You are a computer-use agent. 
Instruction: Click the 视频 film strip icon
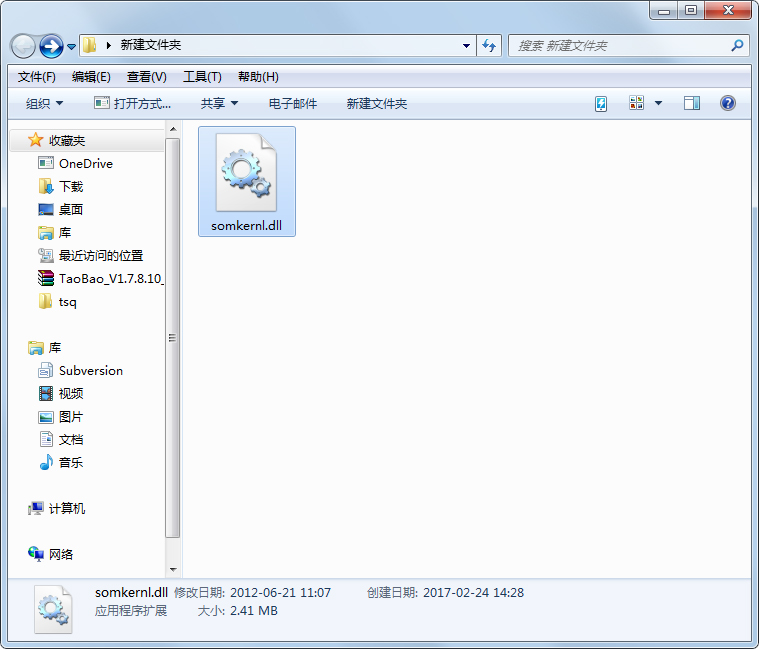tap(46, 393)
